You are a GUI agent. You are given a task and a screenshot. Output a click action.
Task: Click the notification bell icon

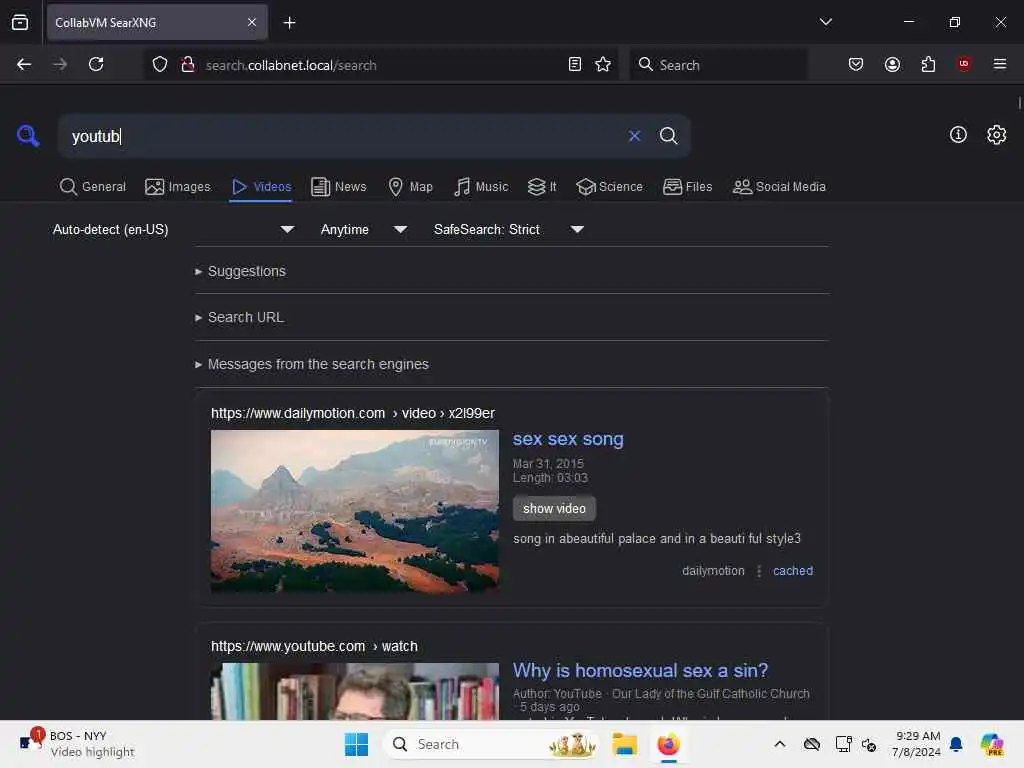[x=956, y=744]
